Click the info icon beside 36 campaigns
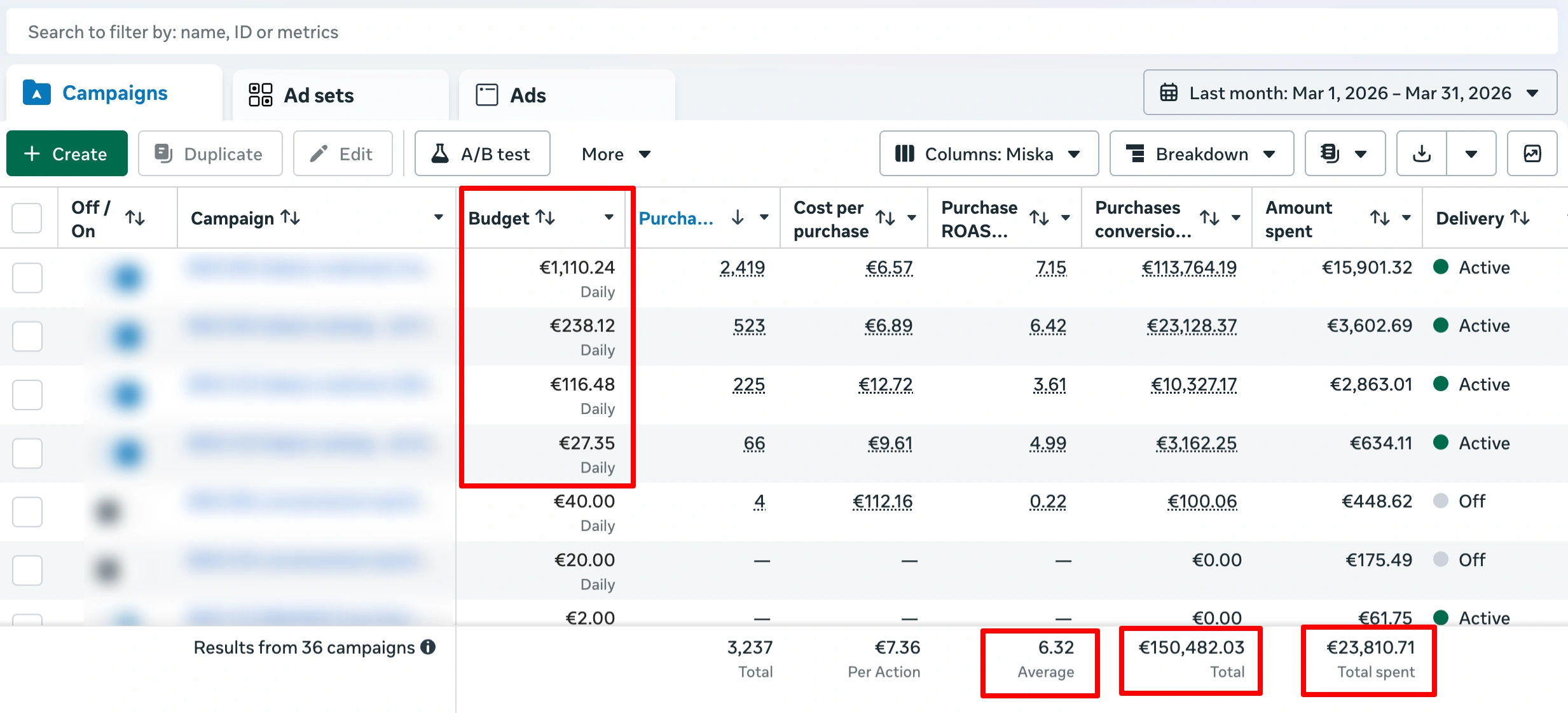 click(x=429, y=647)
